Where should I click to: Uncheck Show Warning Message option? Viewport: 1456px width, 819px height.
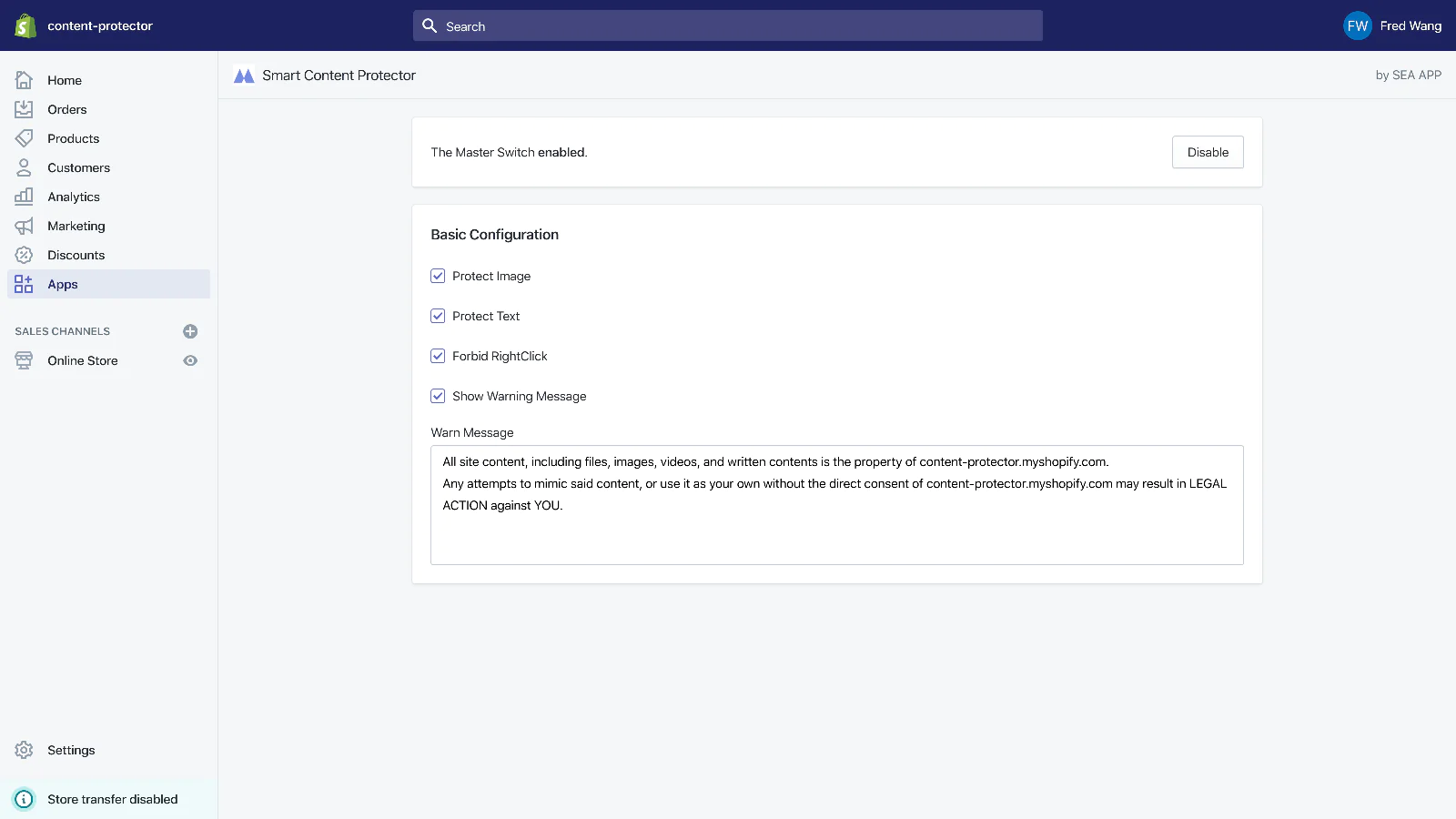[x=438, y=396]
